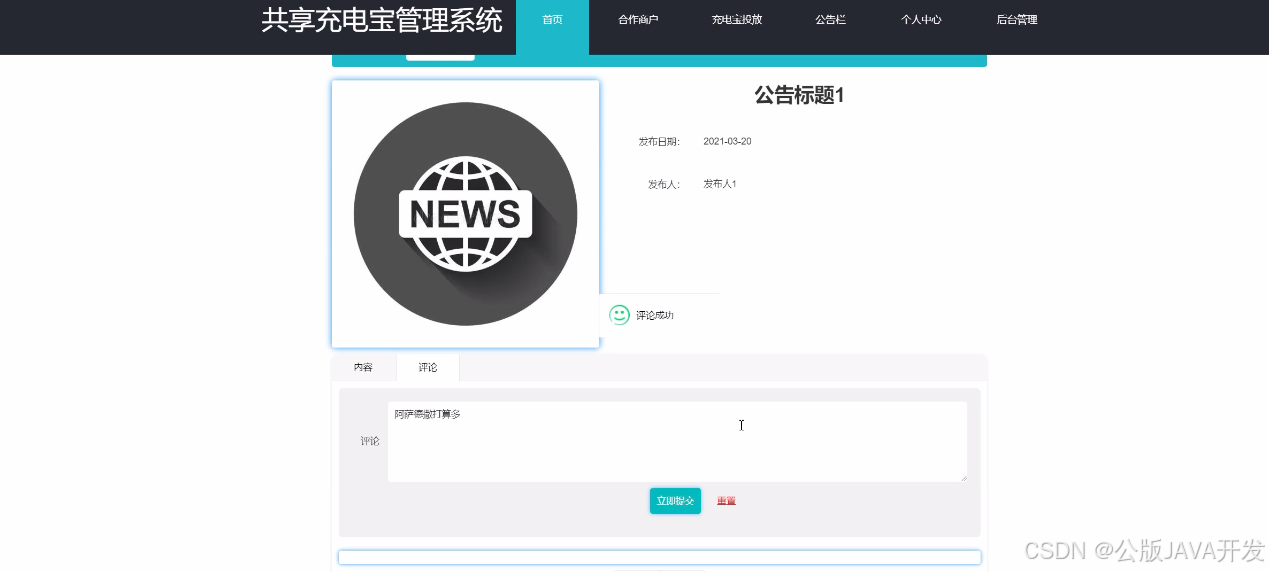Click the 立即提交 button
Viewport: 1269px width, 572px height.
[675, 501]
